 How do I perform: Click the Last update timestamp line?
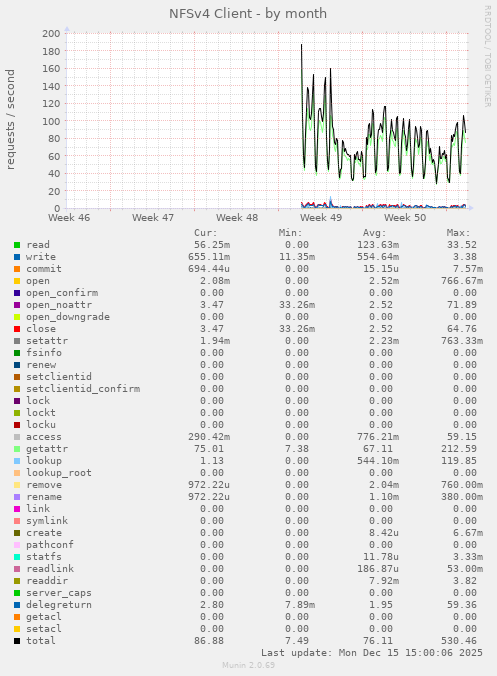(372, 653)
